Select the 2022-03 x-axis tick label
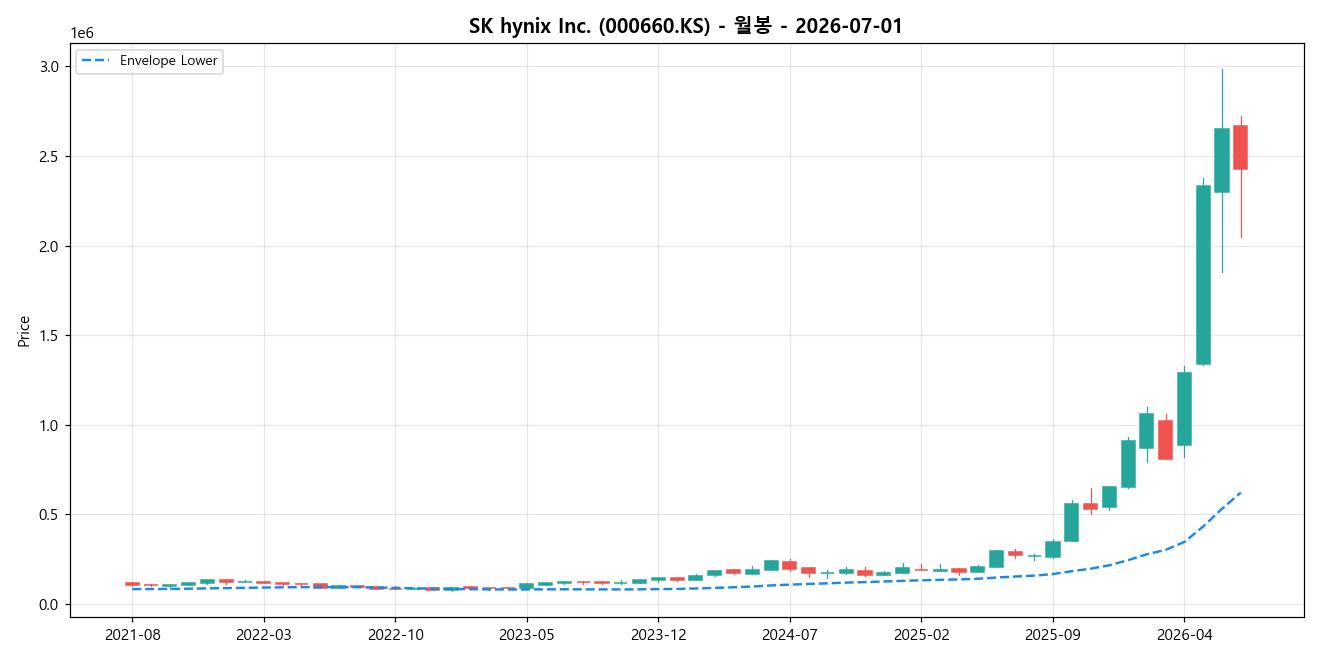Screen dimensions: 1320x660 (x=264, y=634)
